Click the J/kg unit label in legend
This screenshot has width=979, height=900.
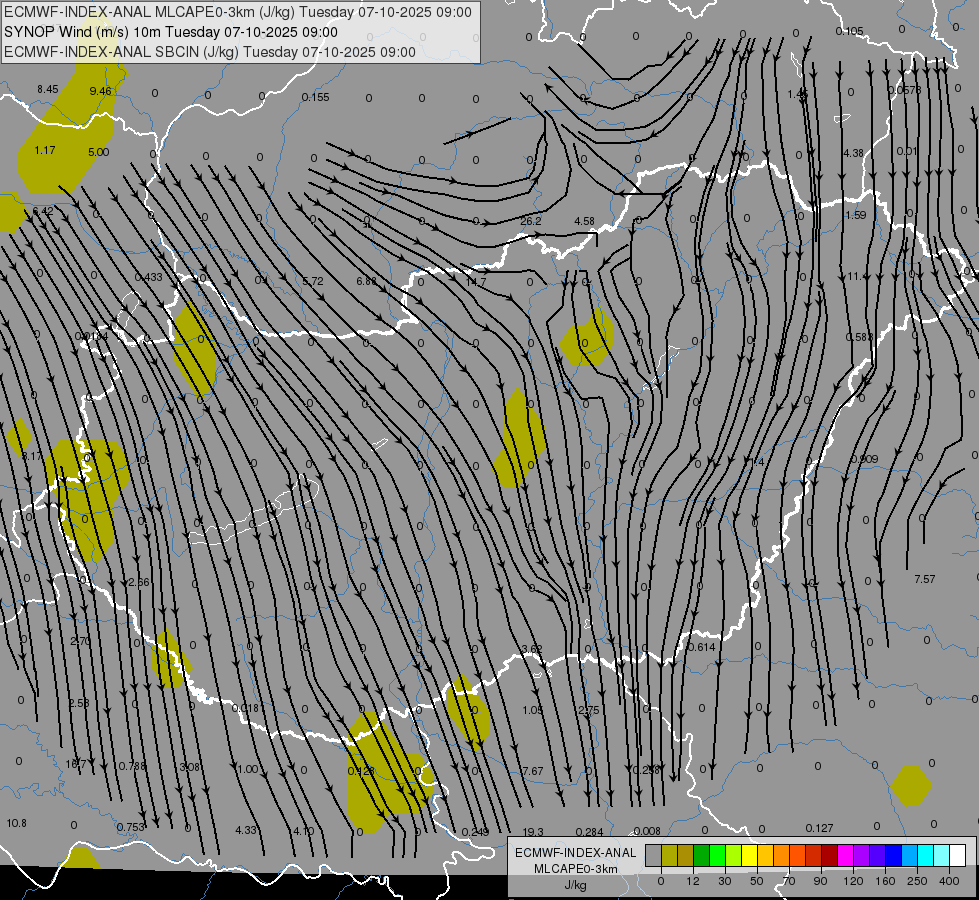575,885
